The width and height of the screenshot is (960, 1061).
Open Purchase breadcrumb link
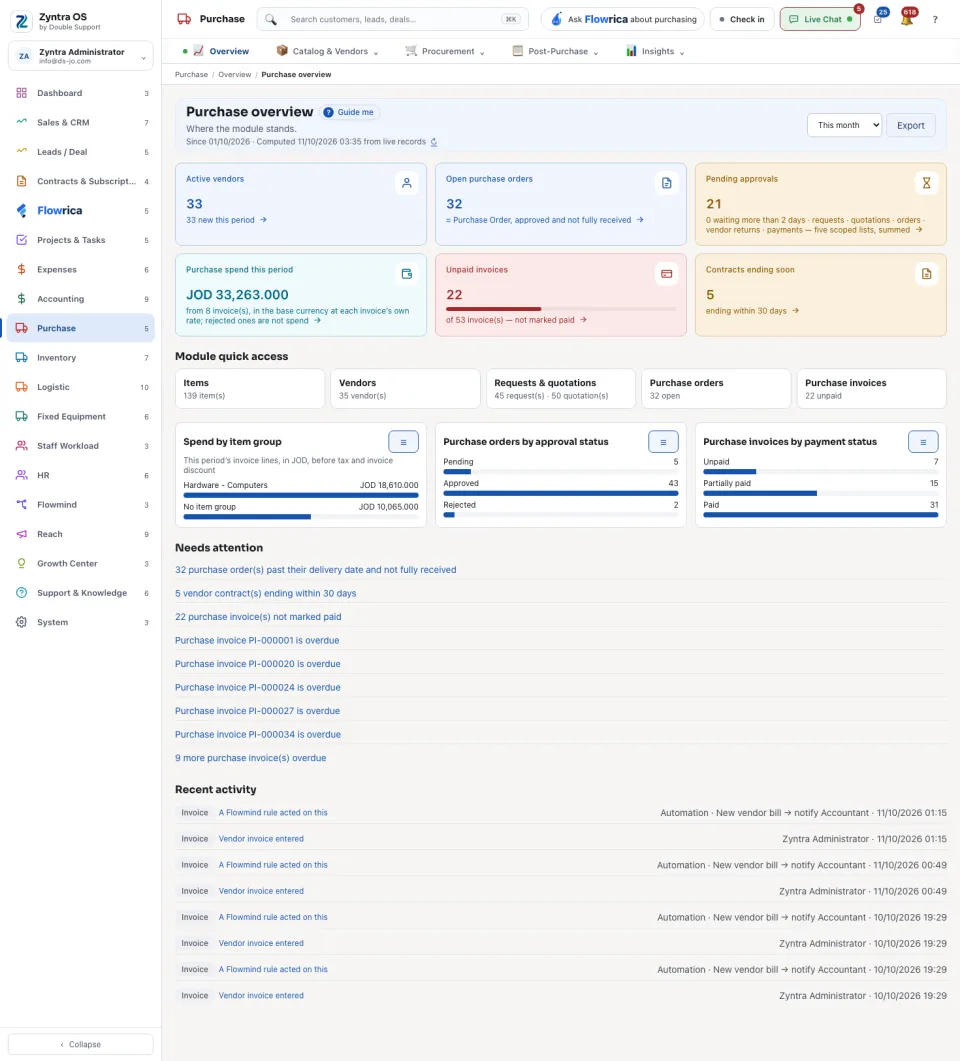click(x=191, y=74)
